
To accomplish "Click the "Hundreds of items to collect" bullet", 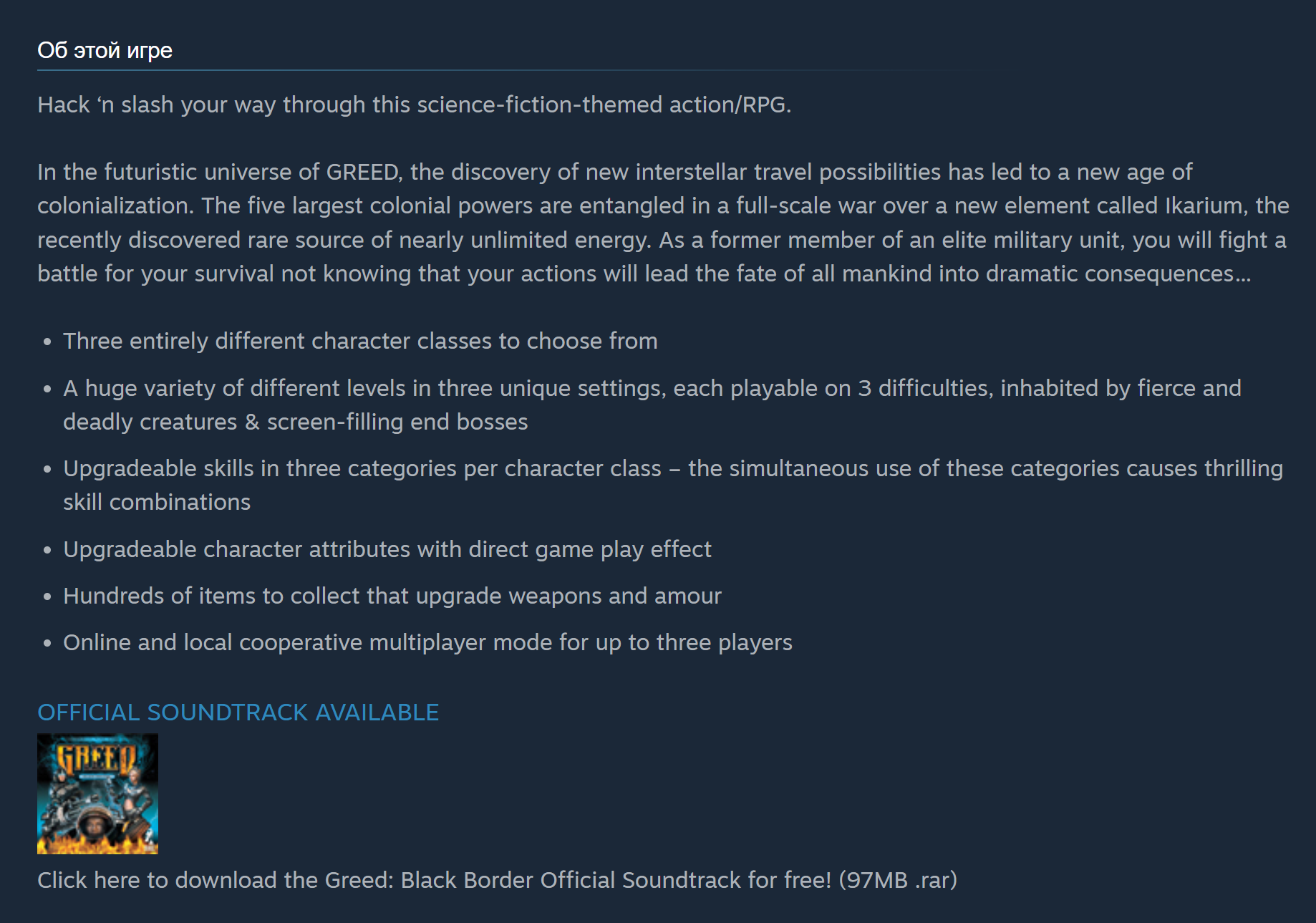I will click(x=392, y=596).
